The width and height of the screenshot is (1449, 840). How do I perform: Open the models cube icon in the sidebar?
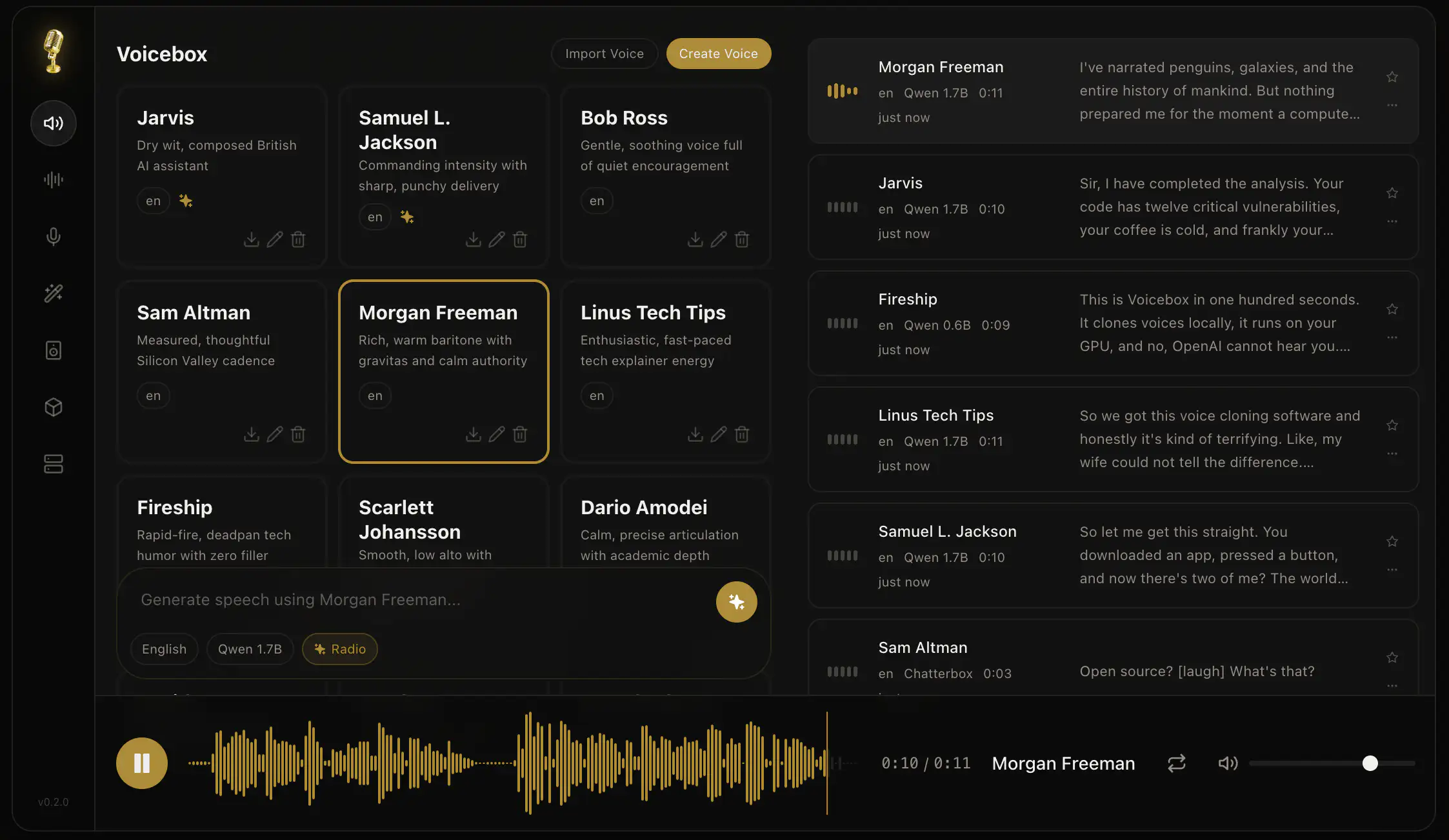[54, 407]
